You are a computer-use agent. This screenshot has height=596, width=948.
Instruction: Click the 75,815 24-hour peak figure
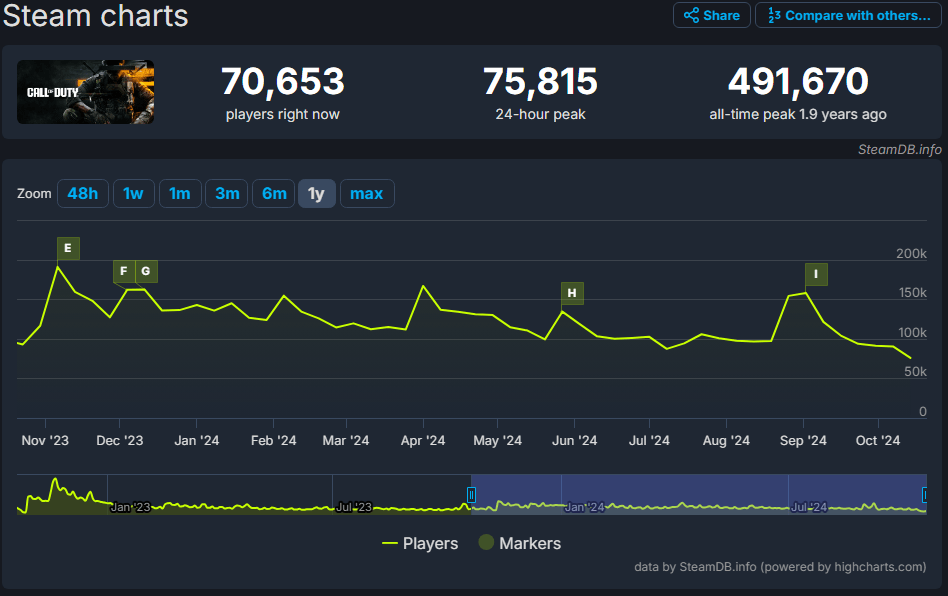pyautogui.click(x=541, y=82)
